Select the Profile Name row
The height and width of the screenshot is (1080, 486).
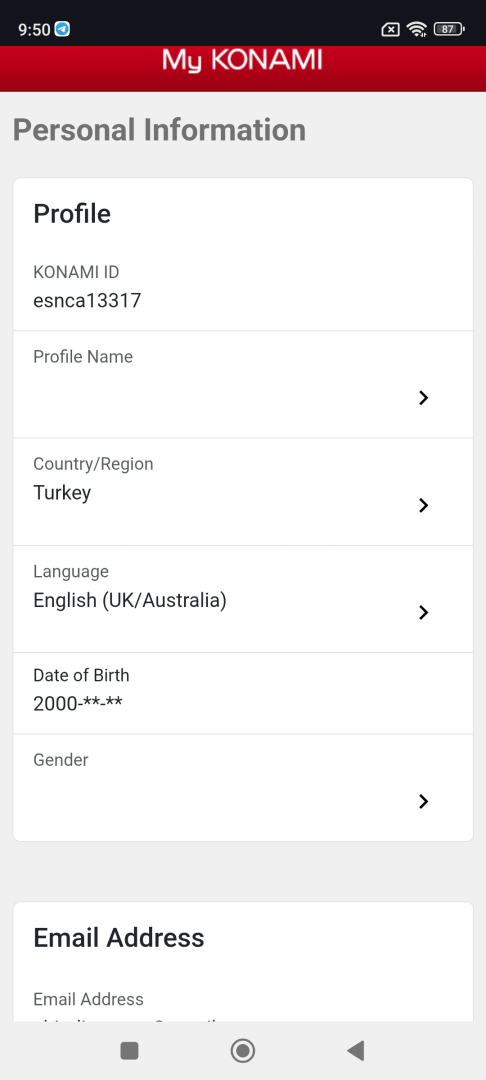243,384
